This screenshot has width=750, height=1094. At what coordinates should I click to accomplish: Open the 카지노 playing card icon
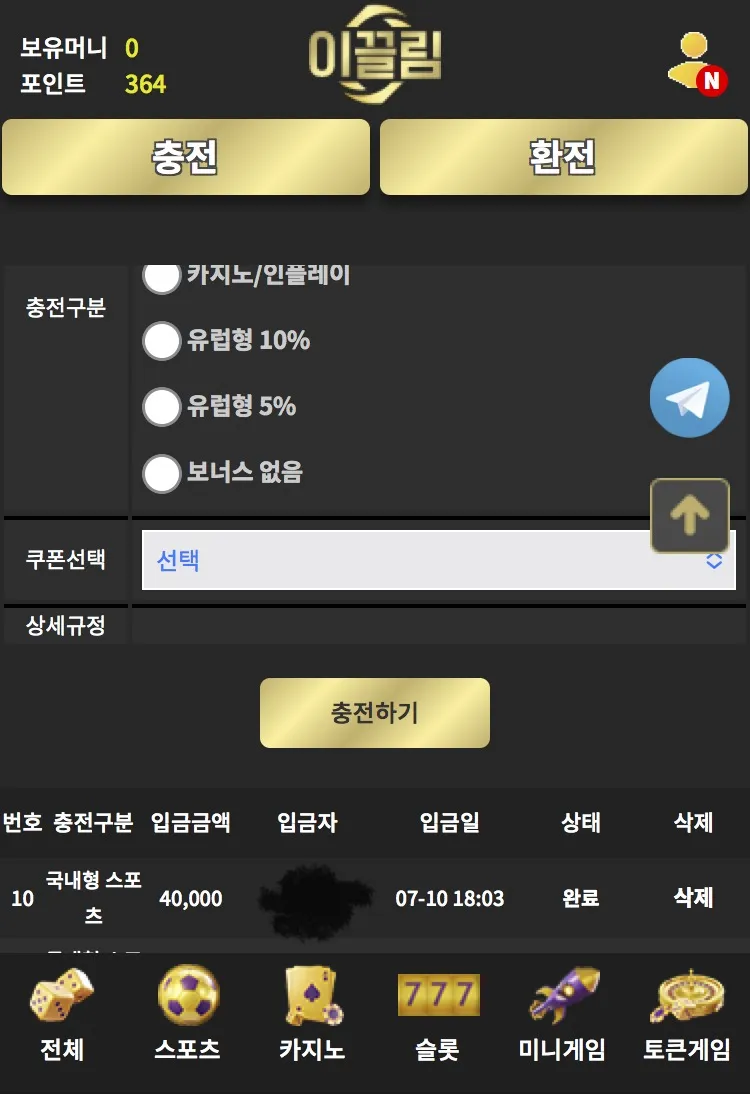coord(313,995)
